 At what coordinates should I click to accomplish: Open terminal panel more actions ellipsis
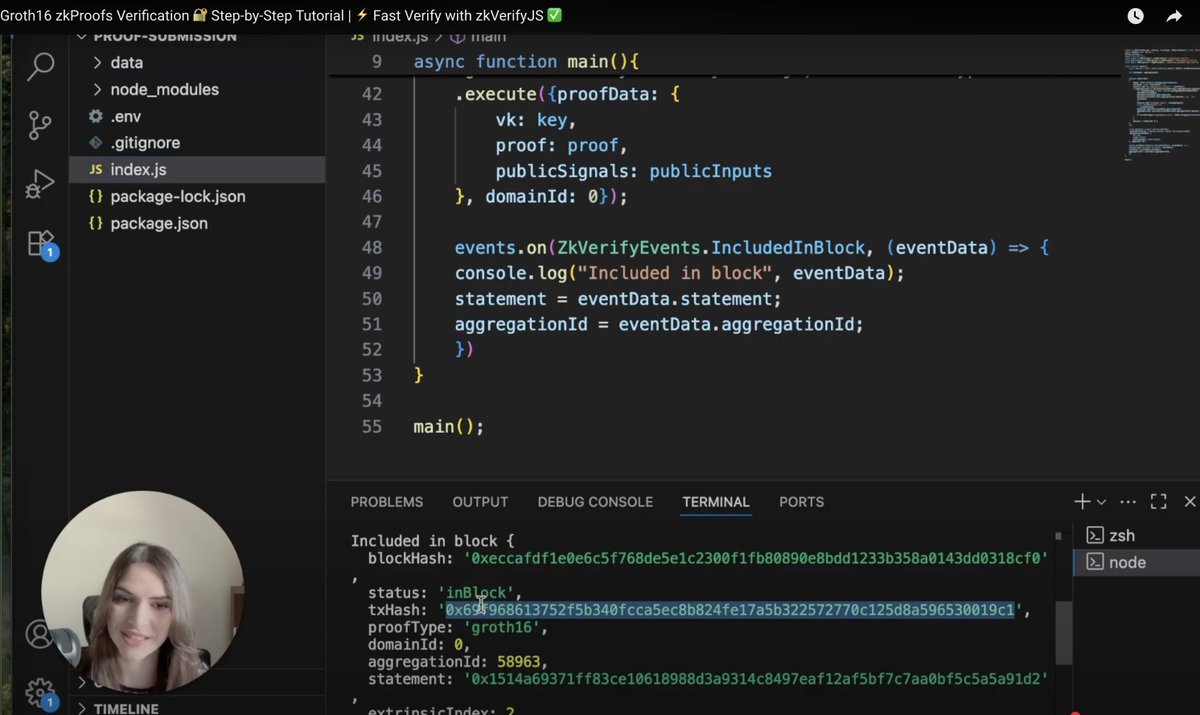coord(1128,501)
